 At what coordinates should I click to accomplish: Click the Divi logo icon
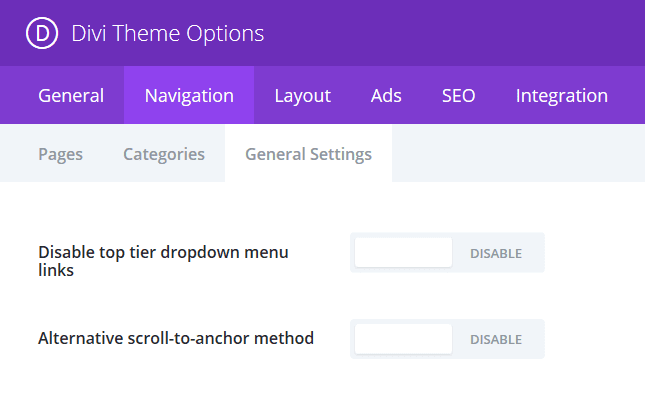[42, 33]
